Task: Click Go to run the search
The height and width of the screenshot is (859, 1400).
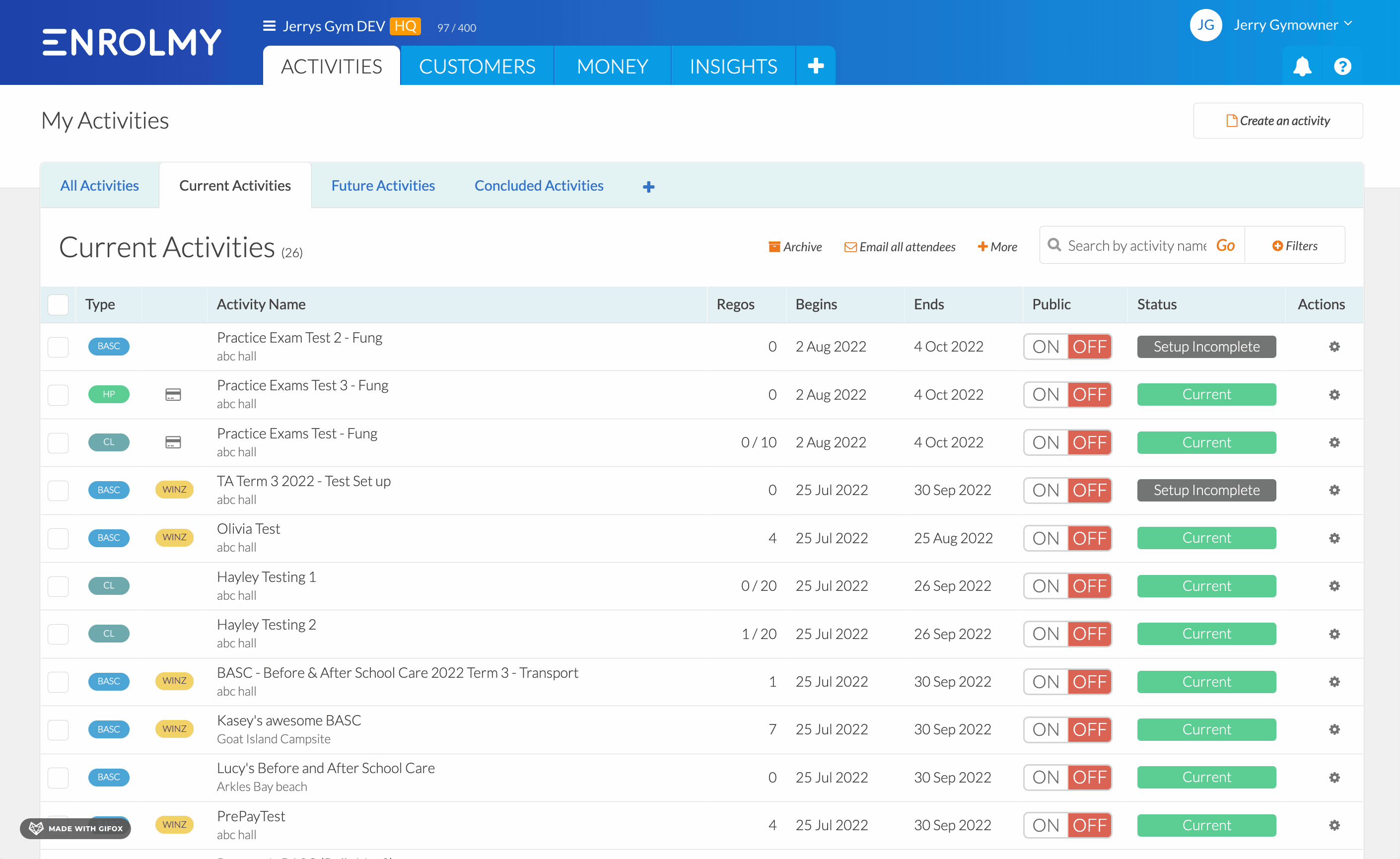Action: pyautogui.click(x=1225, y=245)
